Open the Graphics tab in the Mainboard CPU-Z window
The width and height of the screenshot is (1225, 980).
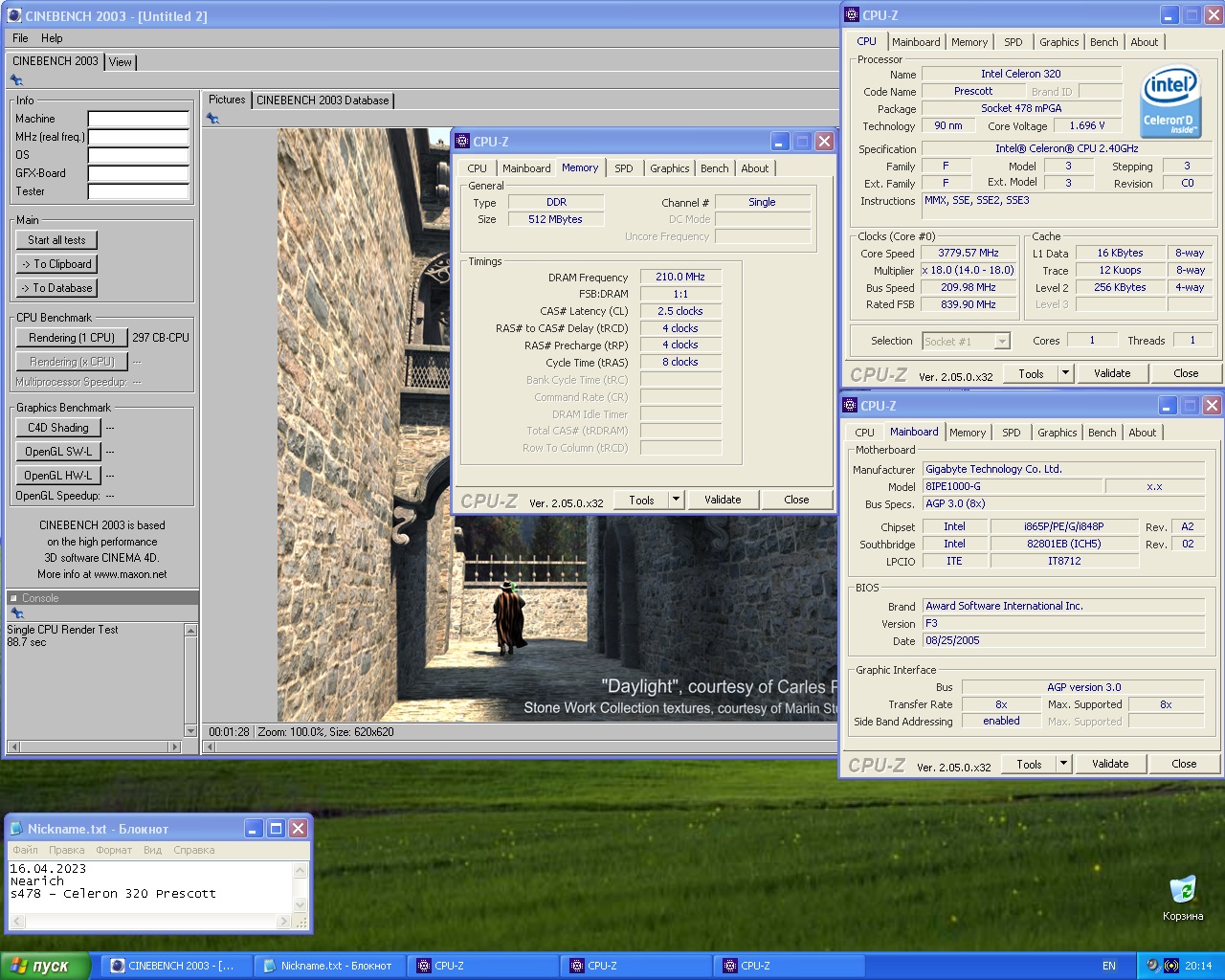tap(1058, 433)
